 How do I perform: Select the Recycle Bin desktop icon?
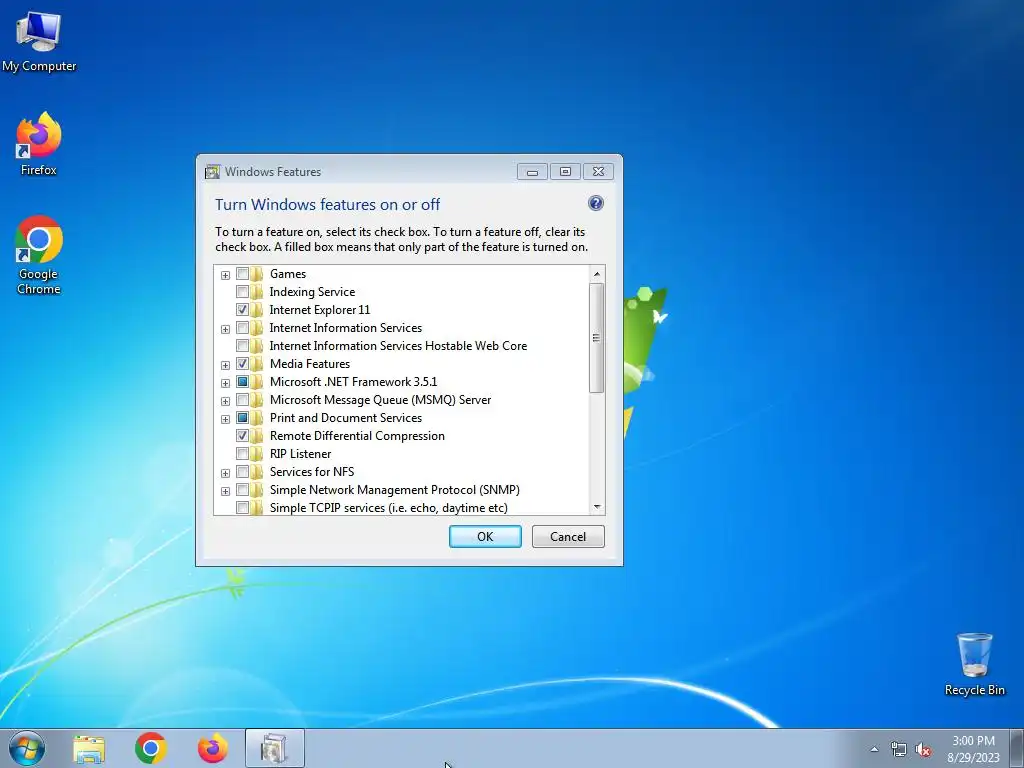[x=974, y=664]
